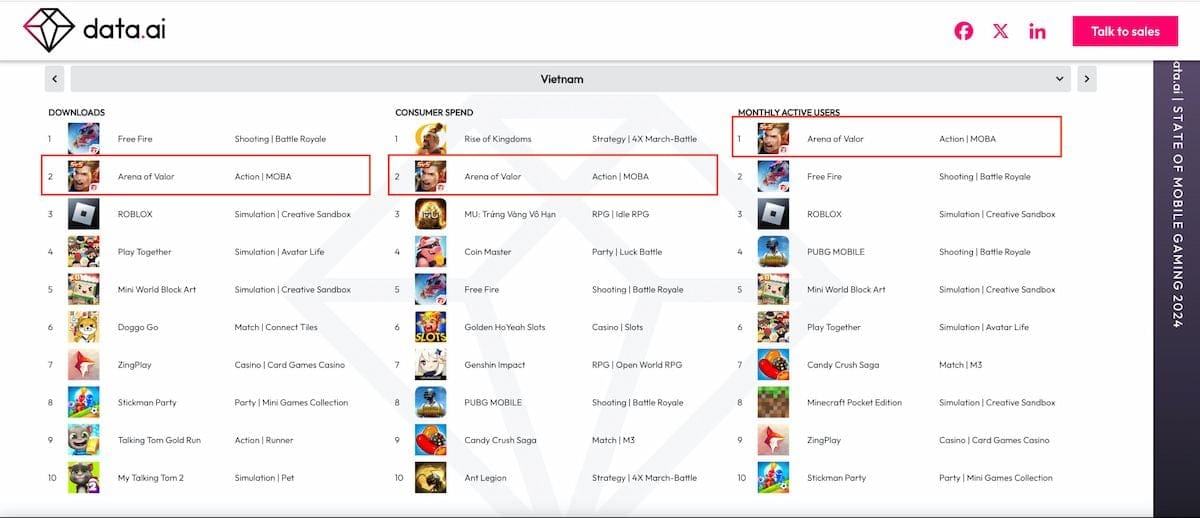Viewport: 1200px width, 518px height.
Task: Click ROBLOX icon in Monthly Active Users
Action: [x=773, y=214]
